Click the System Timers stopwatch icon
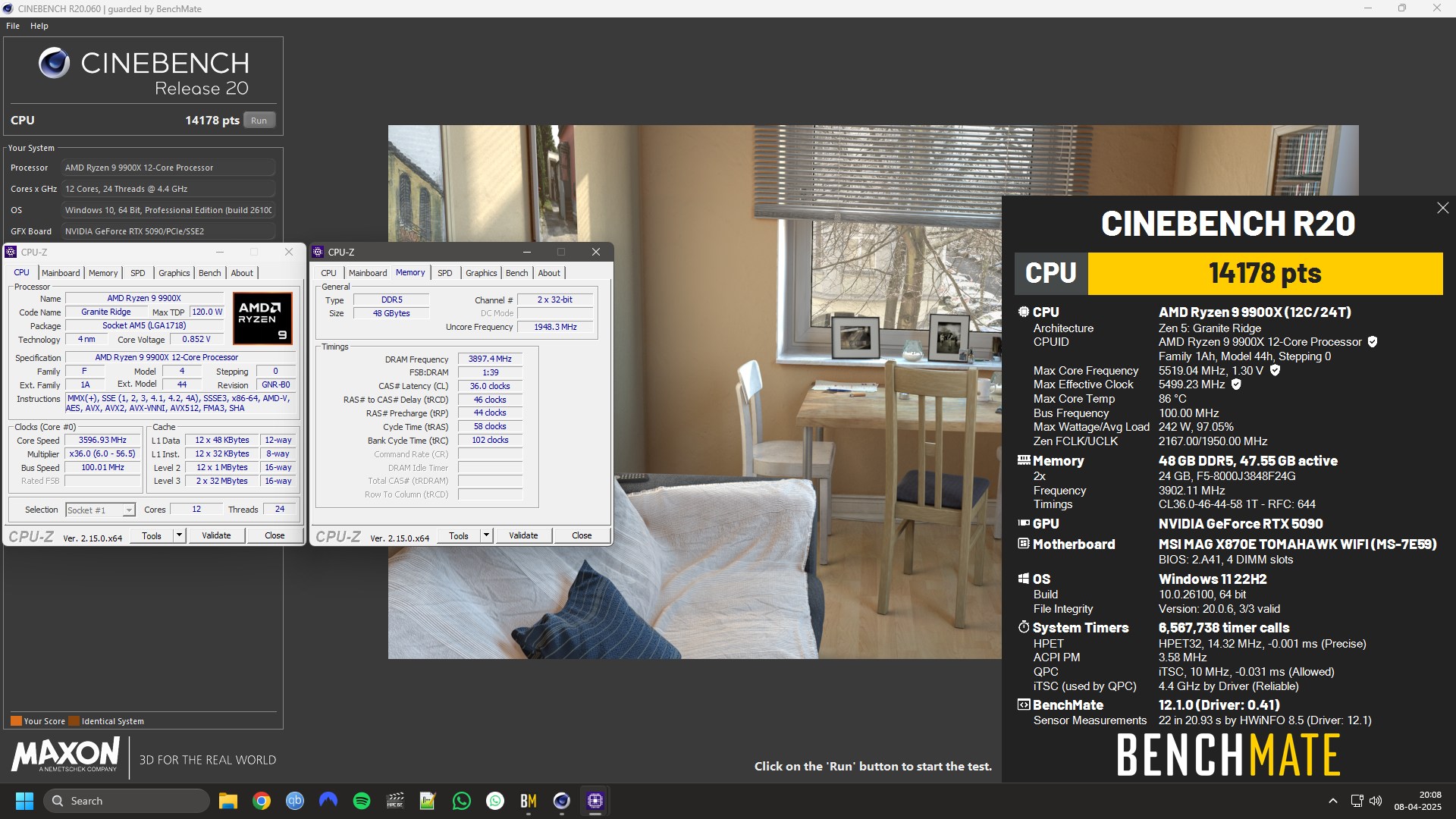Image resolution: width=1456 pixels, height=819 pixels. [x=1023, y=627]
